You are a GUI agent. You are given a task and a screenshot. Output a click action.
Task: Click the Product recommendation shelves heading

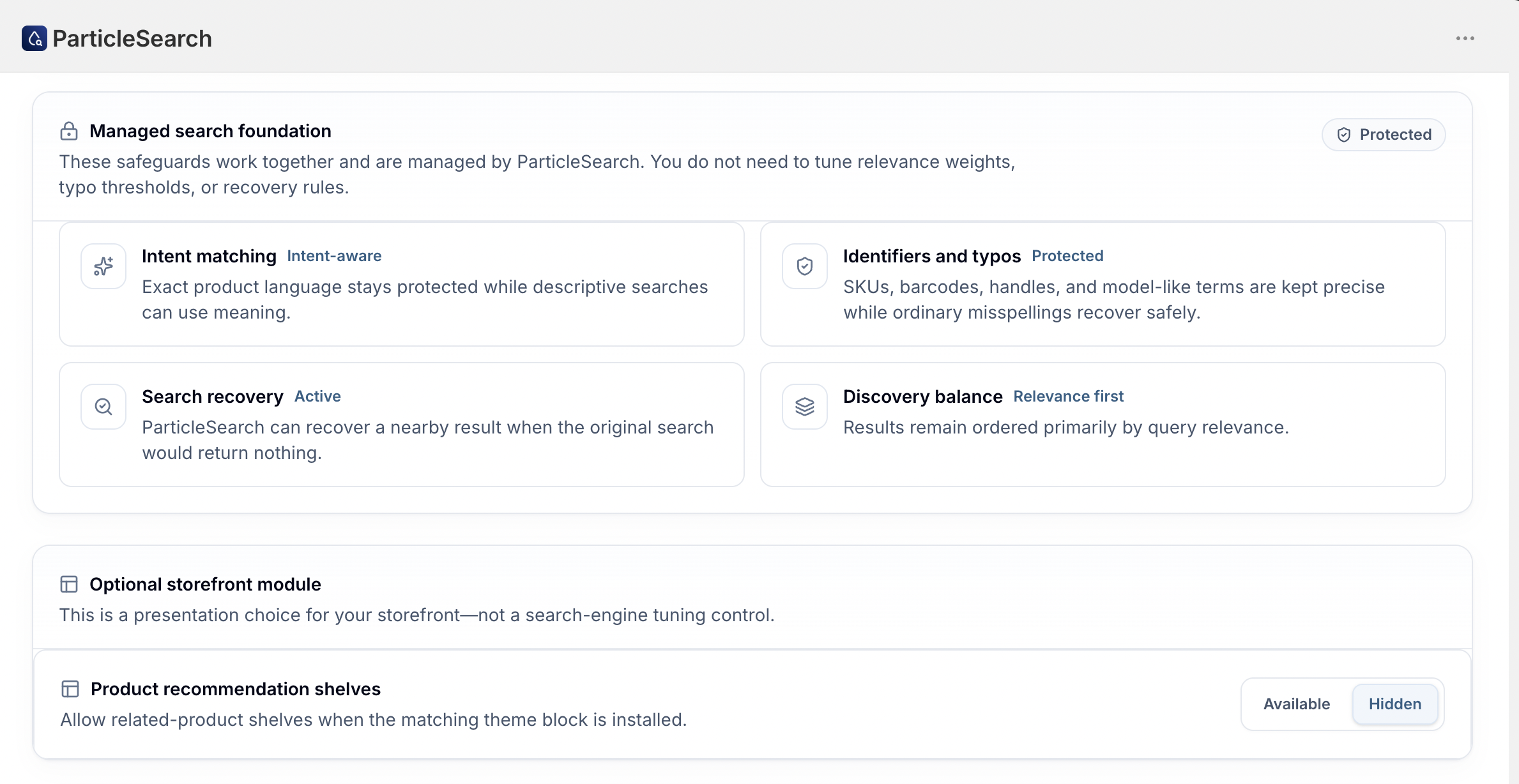[x=236, y=689]
